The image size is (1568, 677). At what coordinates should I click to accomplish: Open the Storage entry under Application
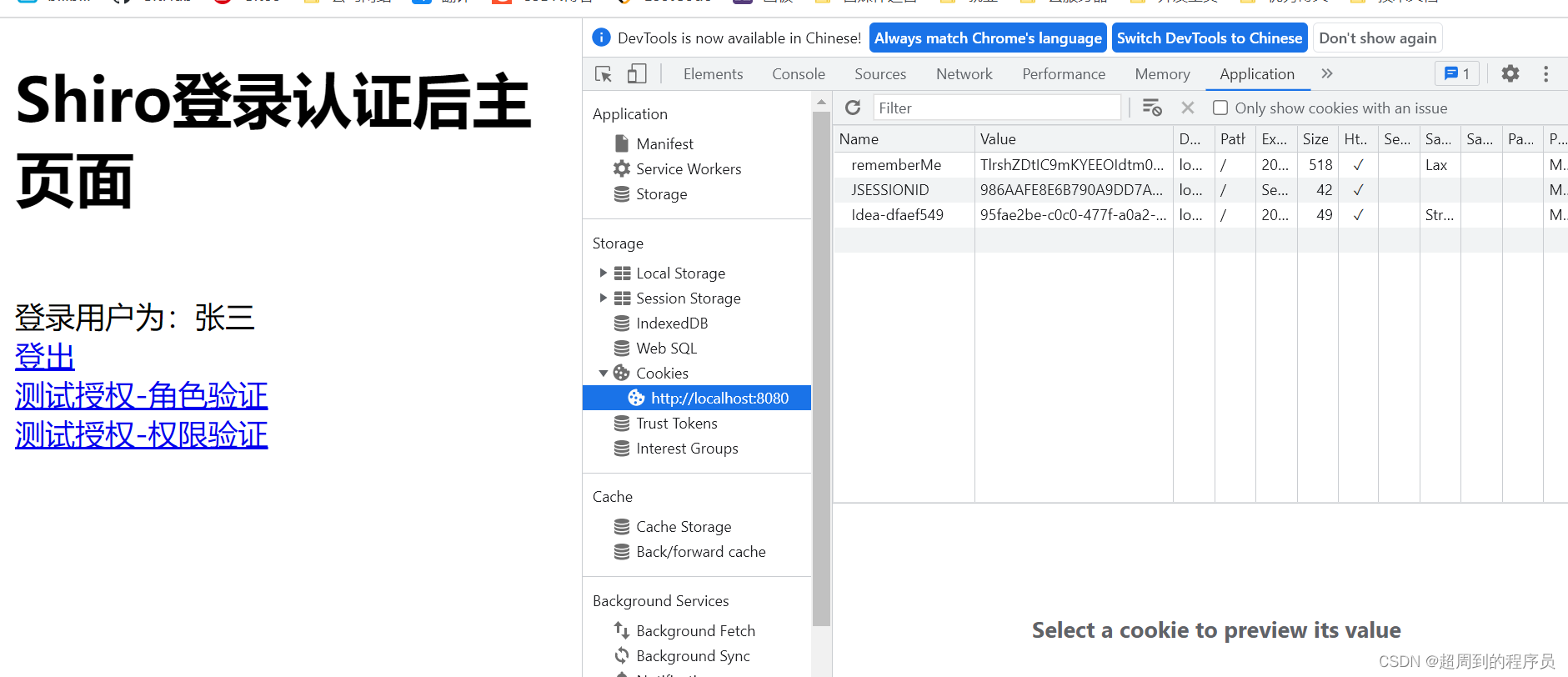pyautogui.click(x=661, y=193)
